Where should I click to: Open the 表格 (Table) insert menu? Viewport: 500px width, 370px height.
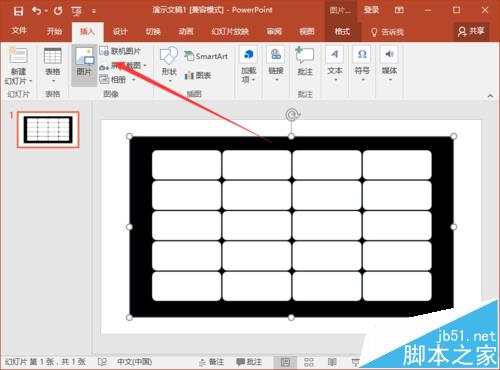53,65
